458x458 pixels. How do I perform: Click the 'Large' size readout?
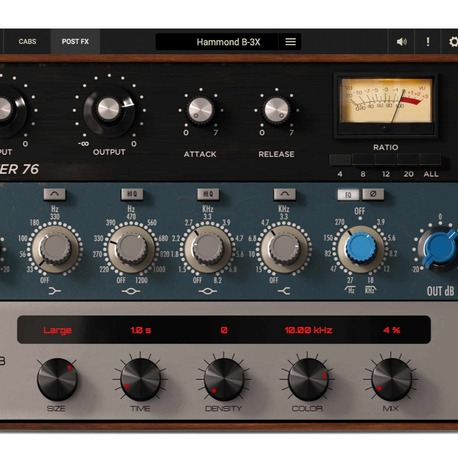[x=57, y=330]
